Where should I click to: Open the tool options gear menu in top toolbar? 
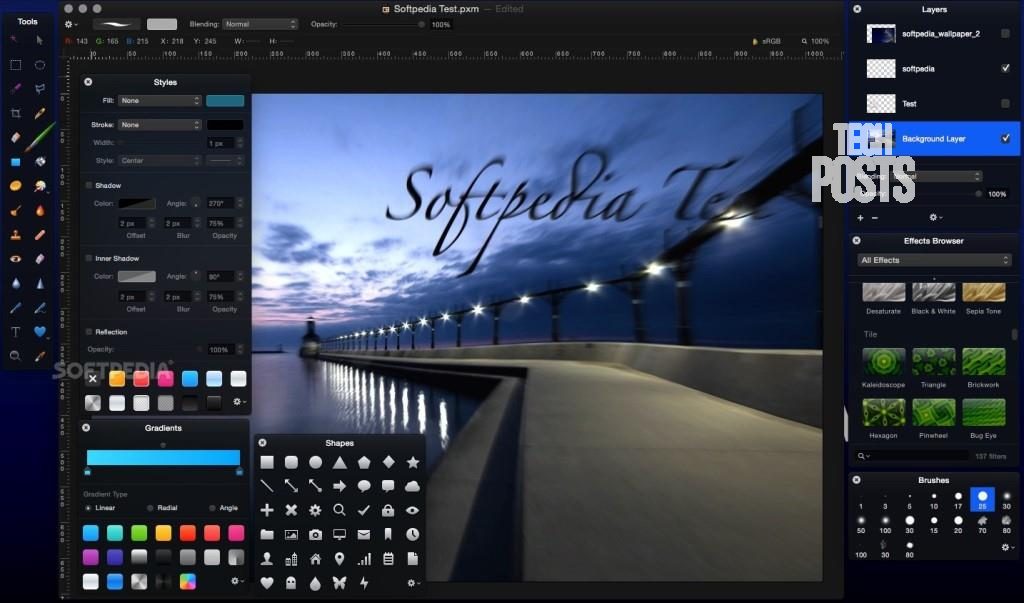click(x=70, y=24)
